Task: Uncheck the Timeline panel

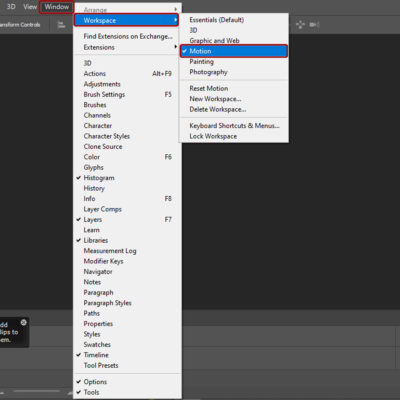Action: pyautogui.click(x=127, y=355)
